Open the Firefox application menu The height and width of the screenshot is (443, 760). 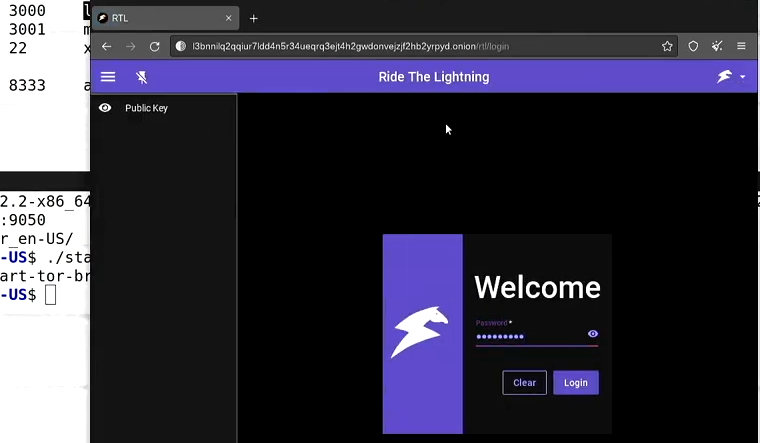tap(741, 46)
